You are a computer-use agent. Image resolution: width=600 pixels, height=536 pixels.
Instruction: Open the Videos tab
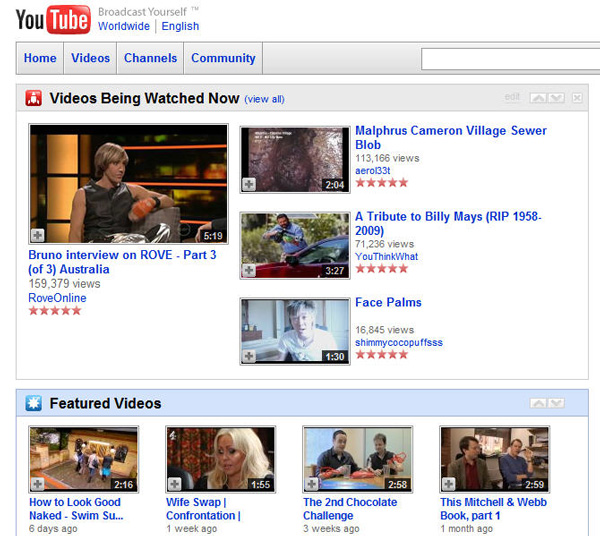(90, 58)
